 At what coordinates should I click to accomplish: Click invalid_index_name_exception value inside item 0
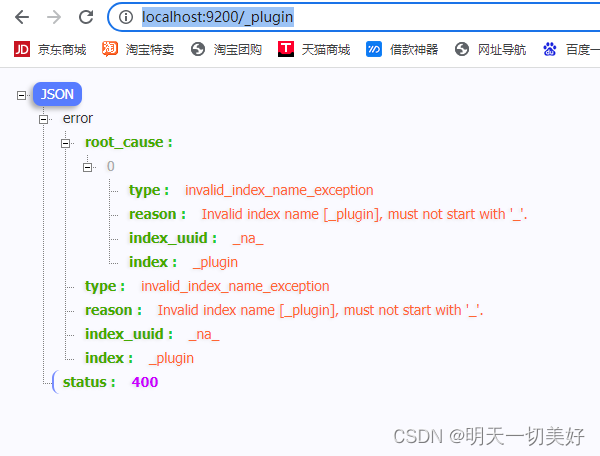point(279,191)
